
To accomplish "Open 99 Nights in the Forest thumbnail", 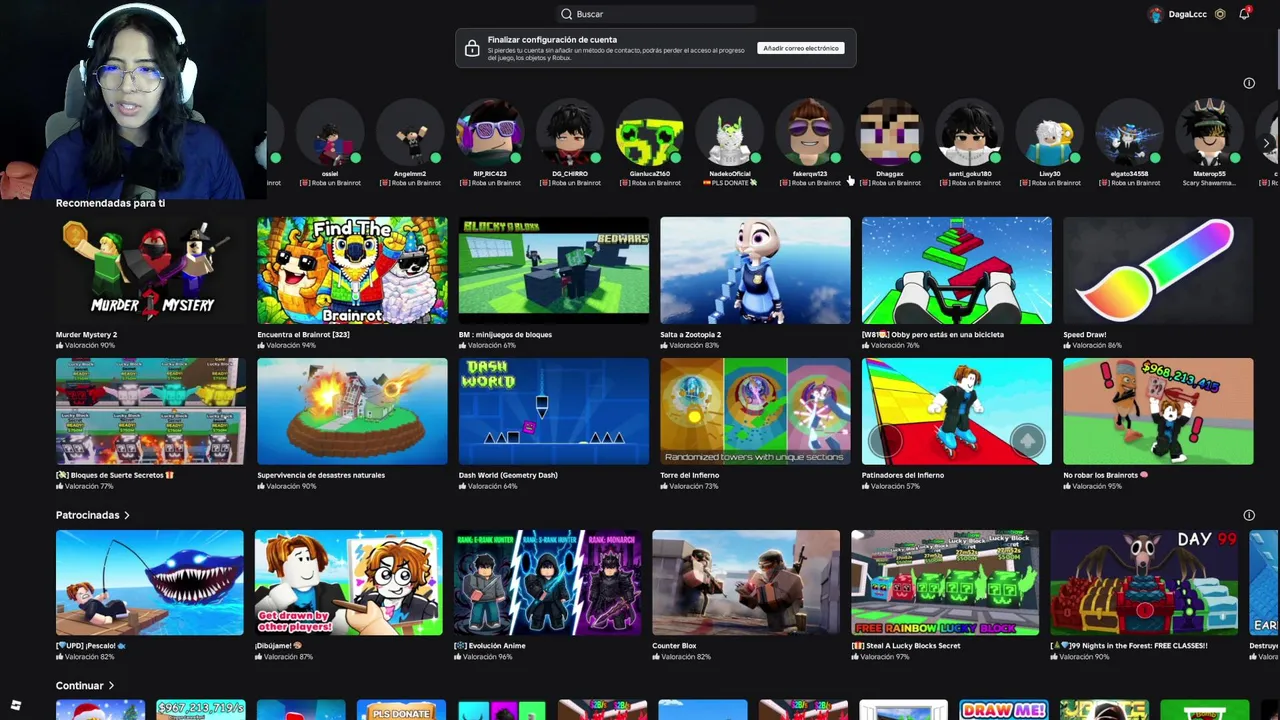I will 1144,583.
